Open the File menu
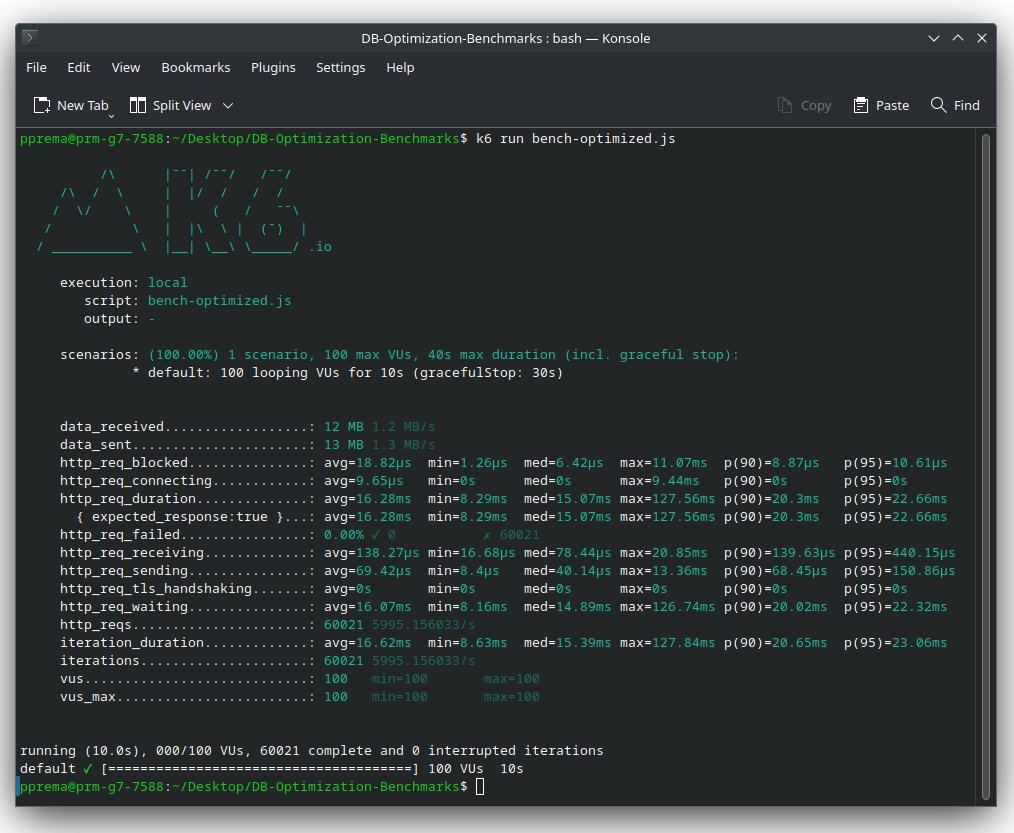This screenshot has height=833, width=1014. click(36, 67)
